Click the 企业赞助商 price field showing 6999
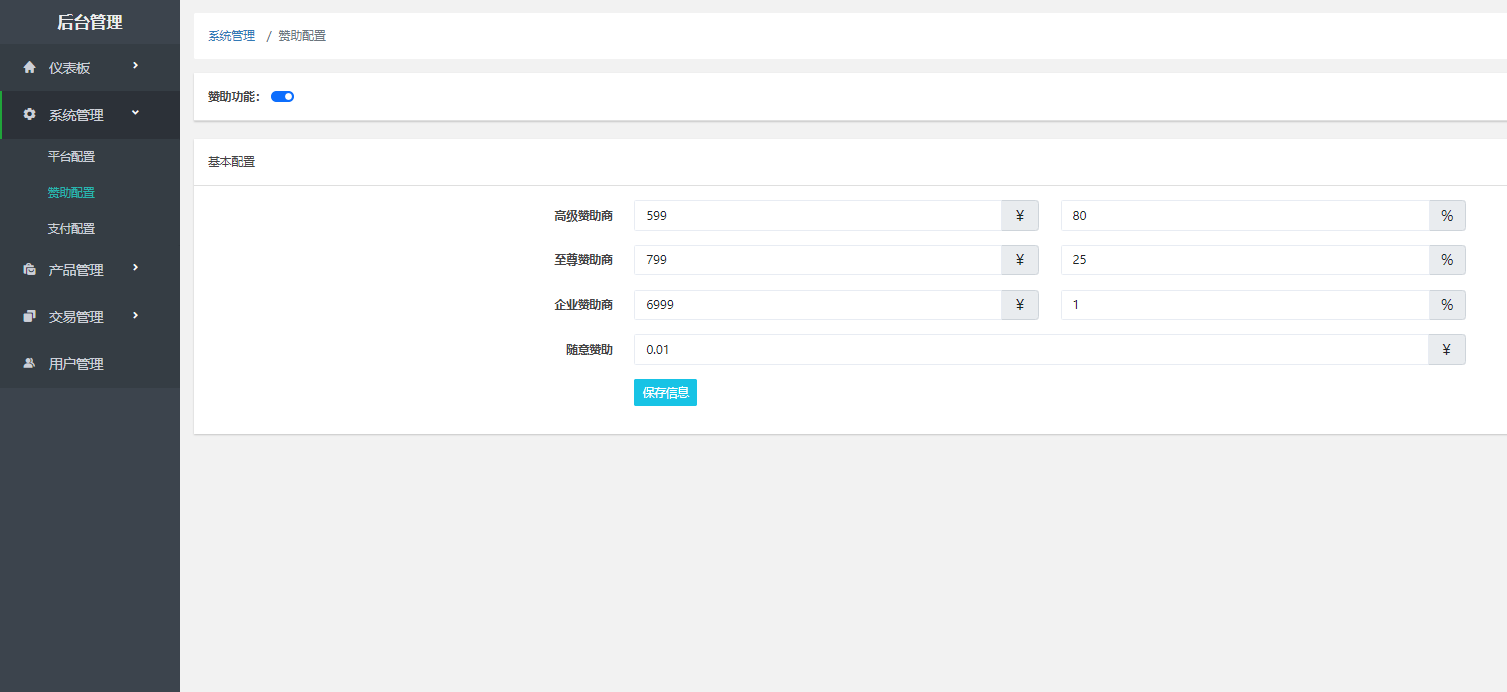Viewport: 1507px width, 692px height. point(817,305)
